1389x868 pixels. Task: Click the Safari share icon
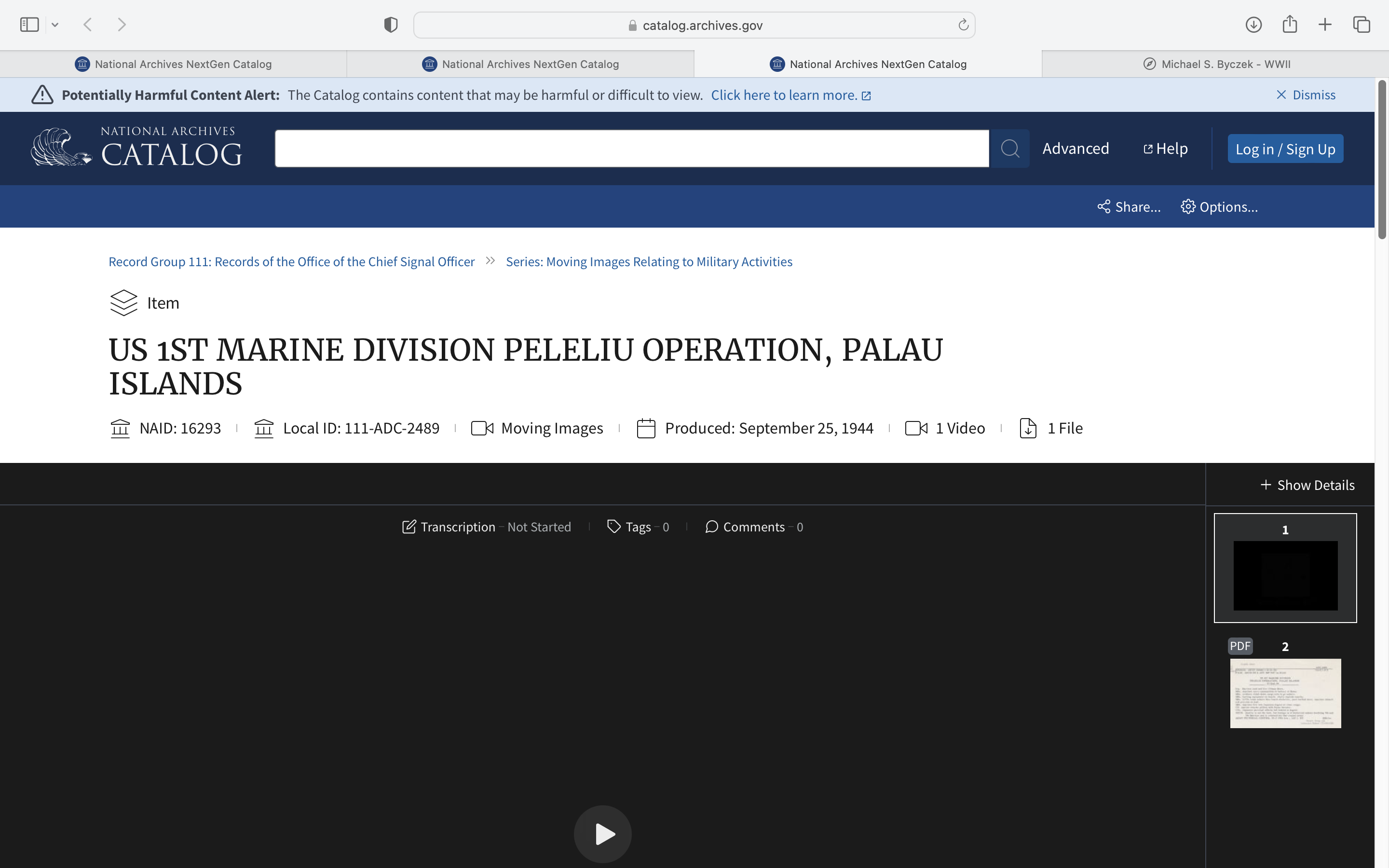tap(1290, 25)
